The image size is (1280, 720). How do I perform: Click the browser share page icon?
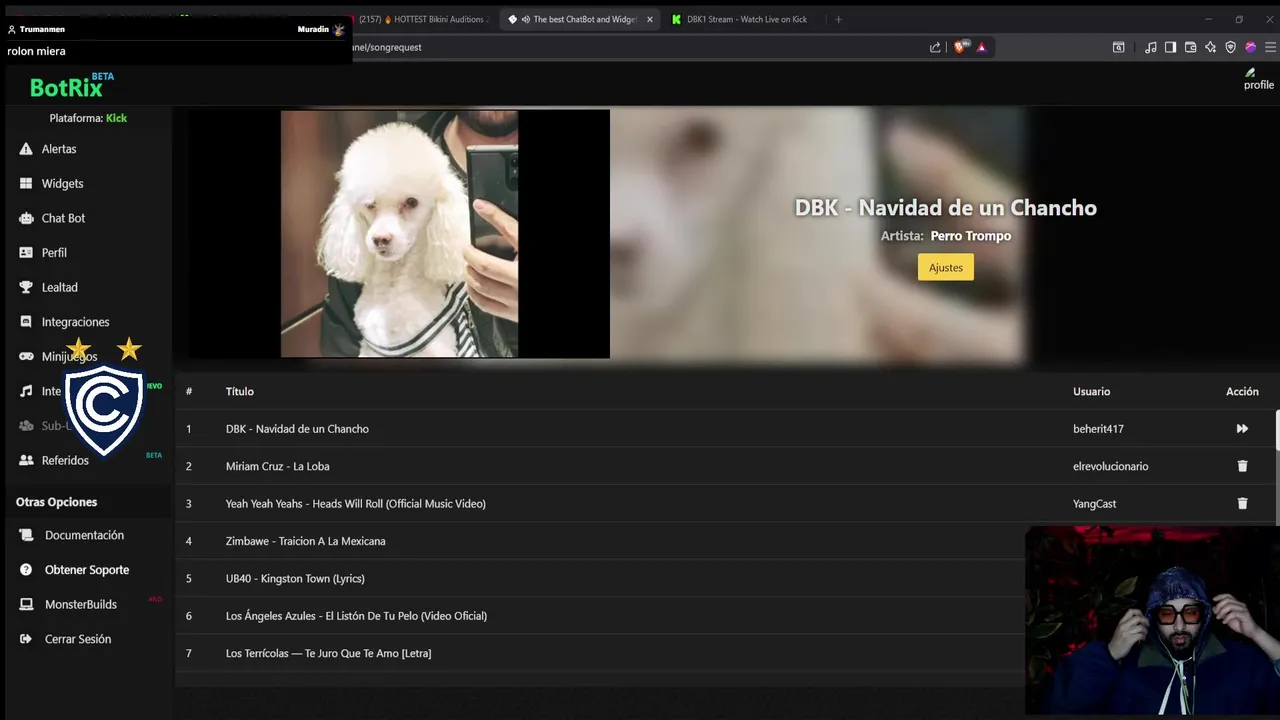click(x=935, y=47)
